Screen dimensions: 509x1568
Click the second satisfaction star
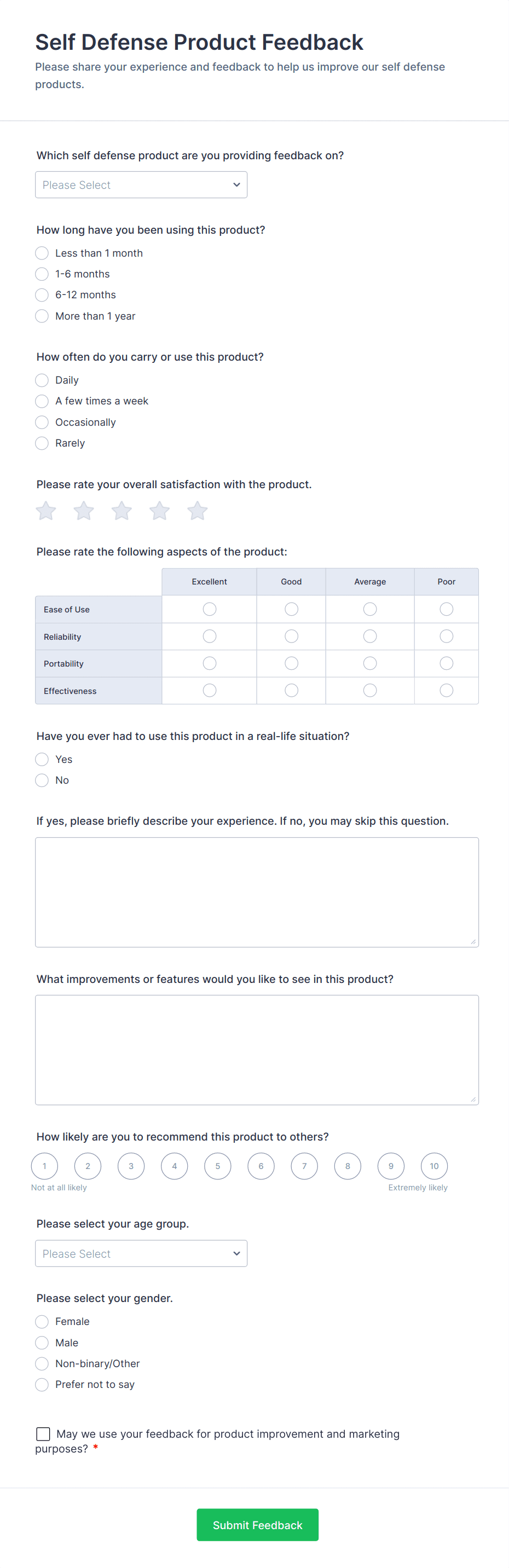point(83,511)
